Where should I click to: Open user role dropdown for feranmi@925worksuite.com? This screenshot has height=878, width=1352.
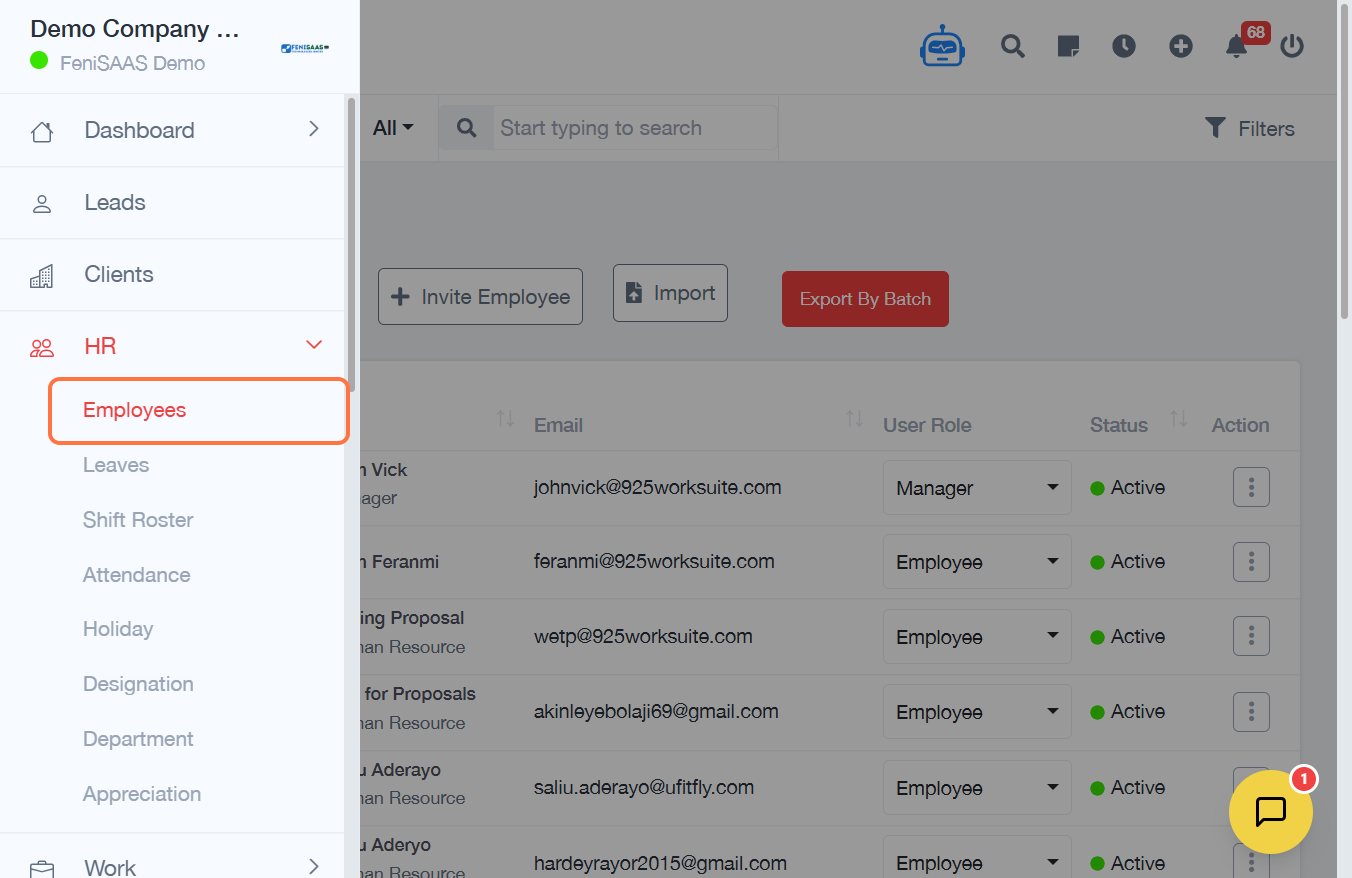[976, 562]
